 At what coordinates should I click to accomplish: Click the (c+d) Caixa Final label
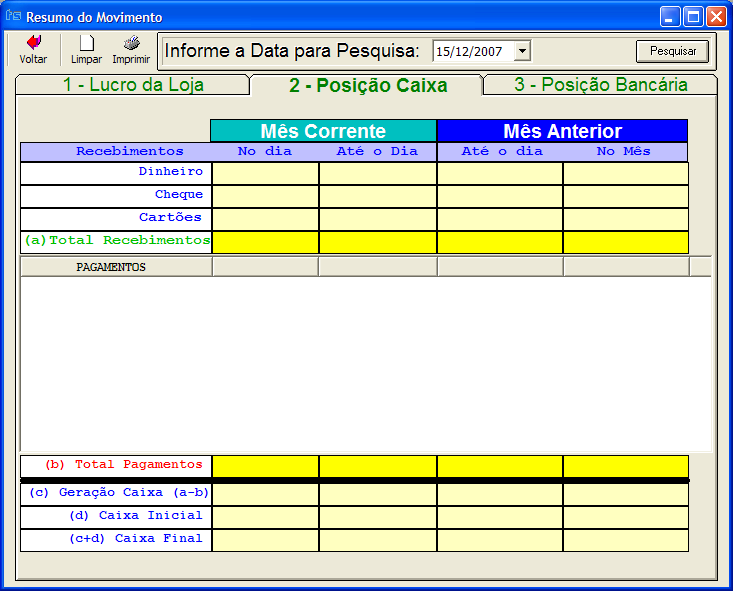coord(136,539)
